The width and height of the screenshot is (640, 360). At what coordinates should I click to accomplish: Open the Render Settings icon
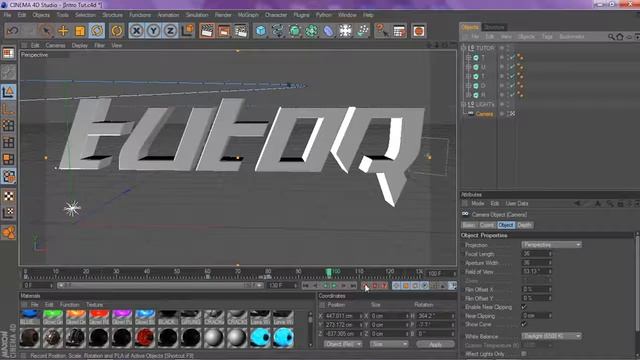tap(241, 31)
